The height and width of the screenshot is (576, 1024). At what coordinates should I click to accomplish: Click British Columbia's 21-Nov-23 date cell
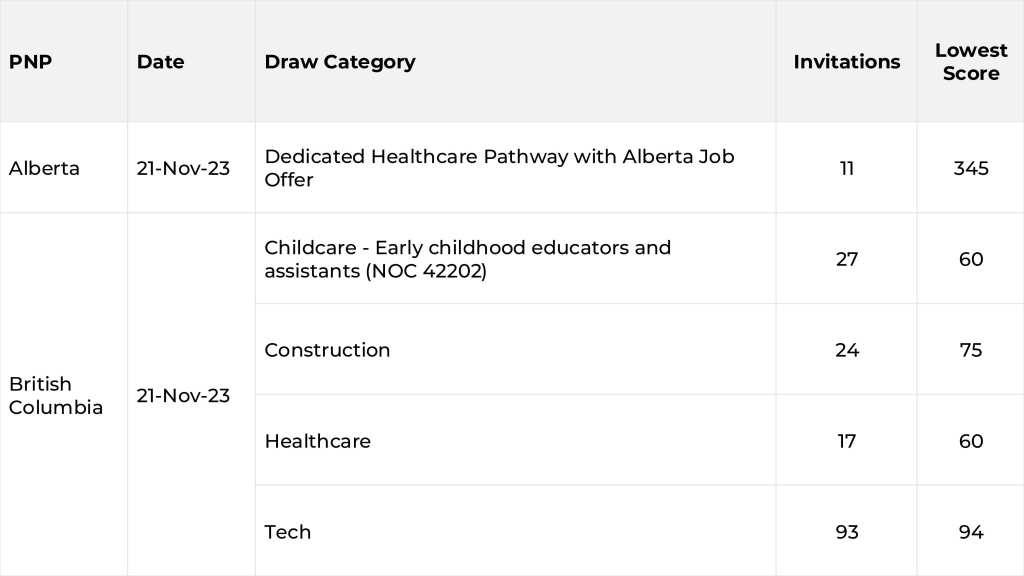click(x=183, y=396)
